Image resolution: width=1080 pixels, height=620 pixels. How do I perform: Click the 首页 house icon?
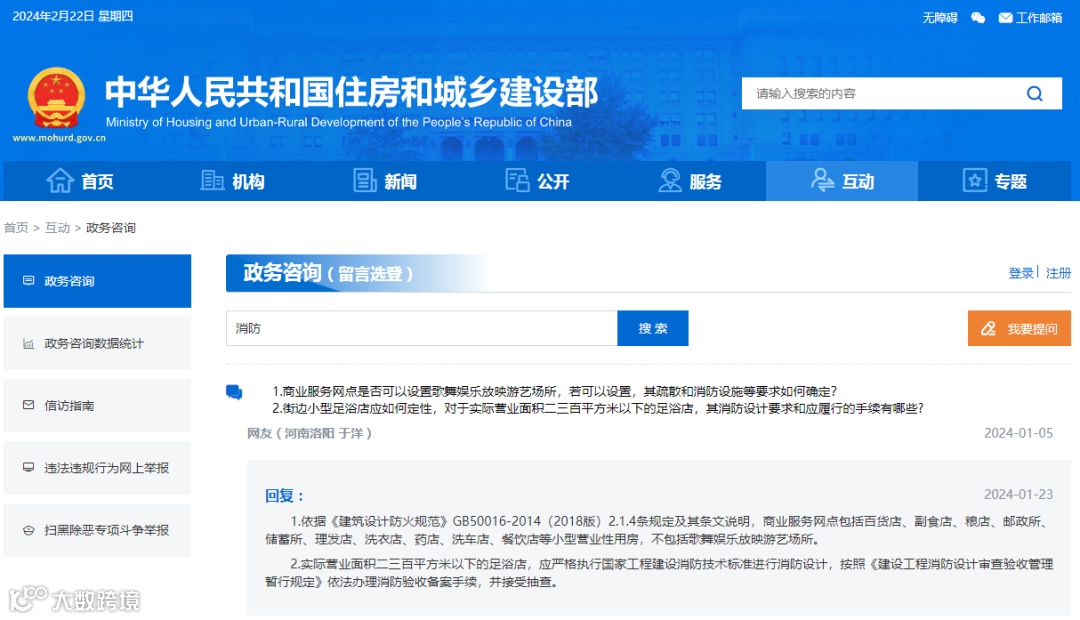pyautogui.click(x=60, y=181)
